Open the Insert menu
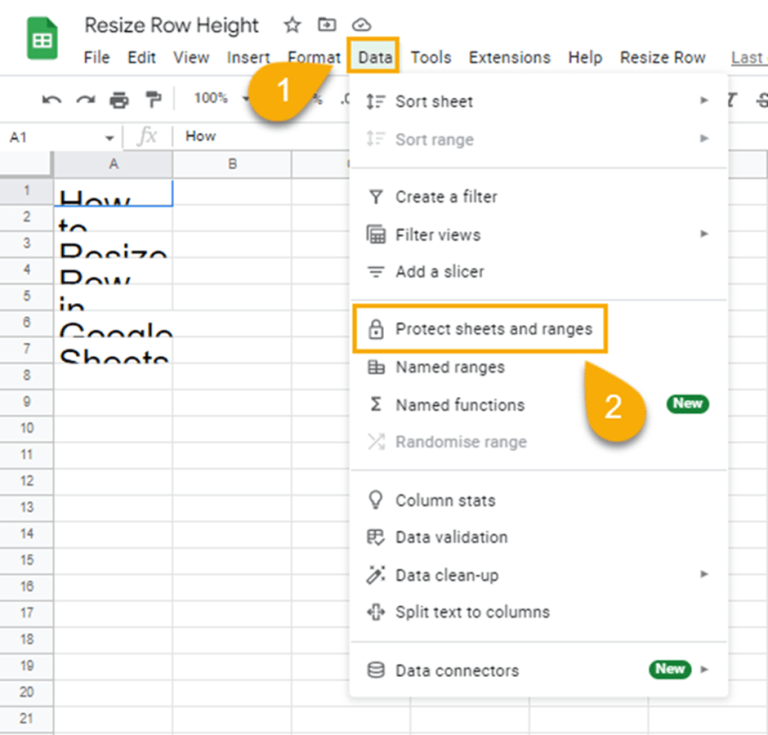This screenshot has height=735, width=768. [x=248, y=58]
